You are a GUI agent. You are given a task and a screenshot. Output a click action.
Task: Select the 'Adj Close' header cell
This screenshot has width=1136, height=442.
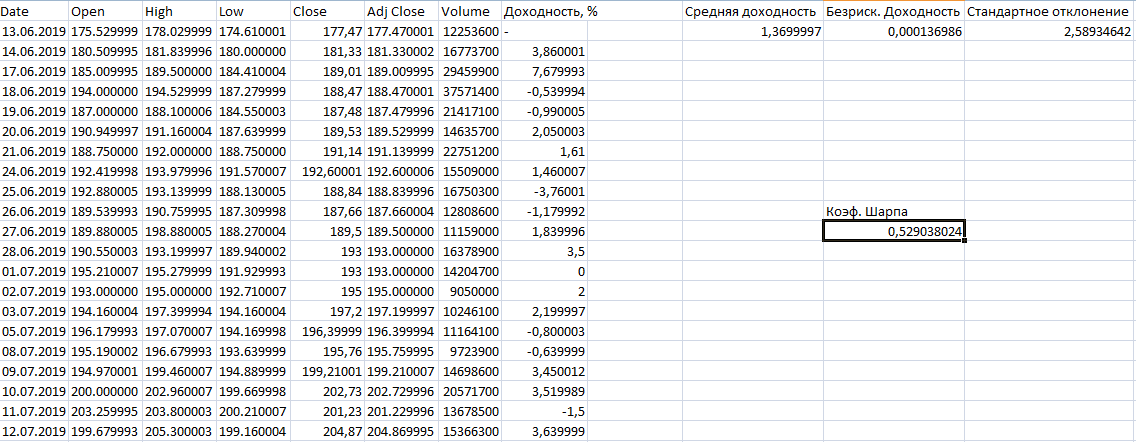[401, 11]
